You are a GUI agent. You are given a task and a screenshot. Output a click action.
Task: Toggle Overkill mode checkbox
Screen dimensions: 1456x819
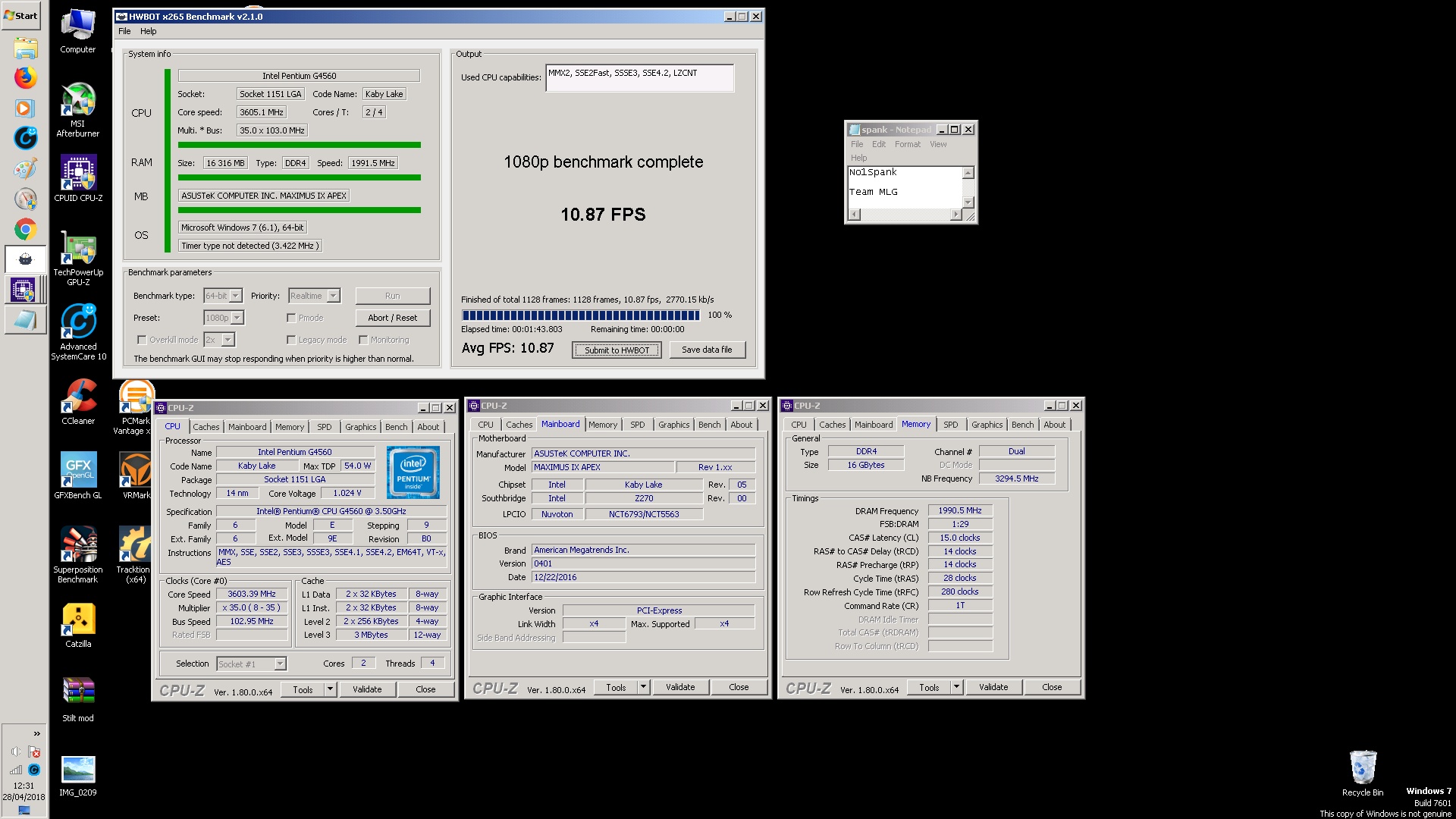pos(142,340)
